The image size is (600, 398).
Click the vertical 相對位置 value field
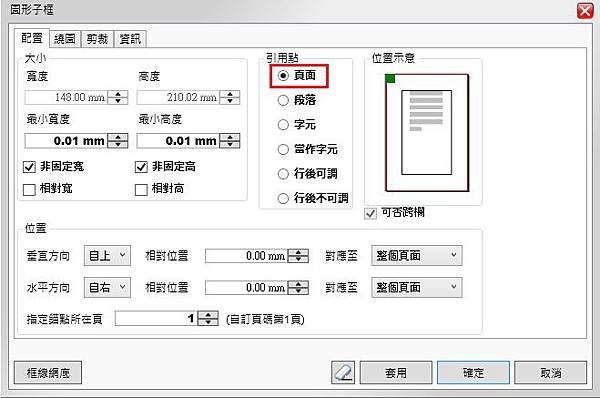(246, 256)
